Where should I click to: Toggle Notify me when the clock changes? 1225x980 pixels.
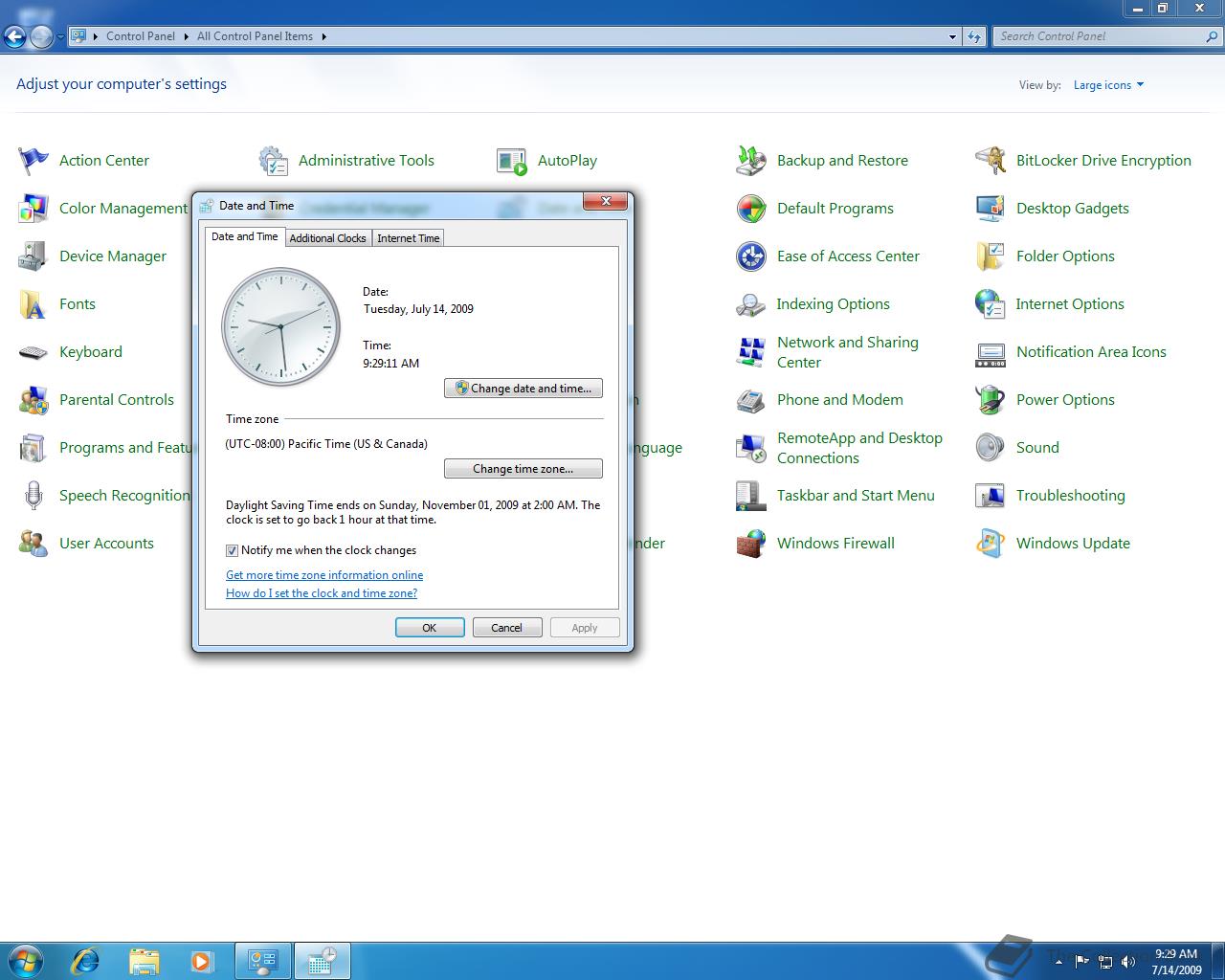pyautogui.click(x=232, y=550)
